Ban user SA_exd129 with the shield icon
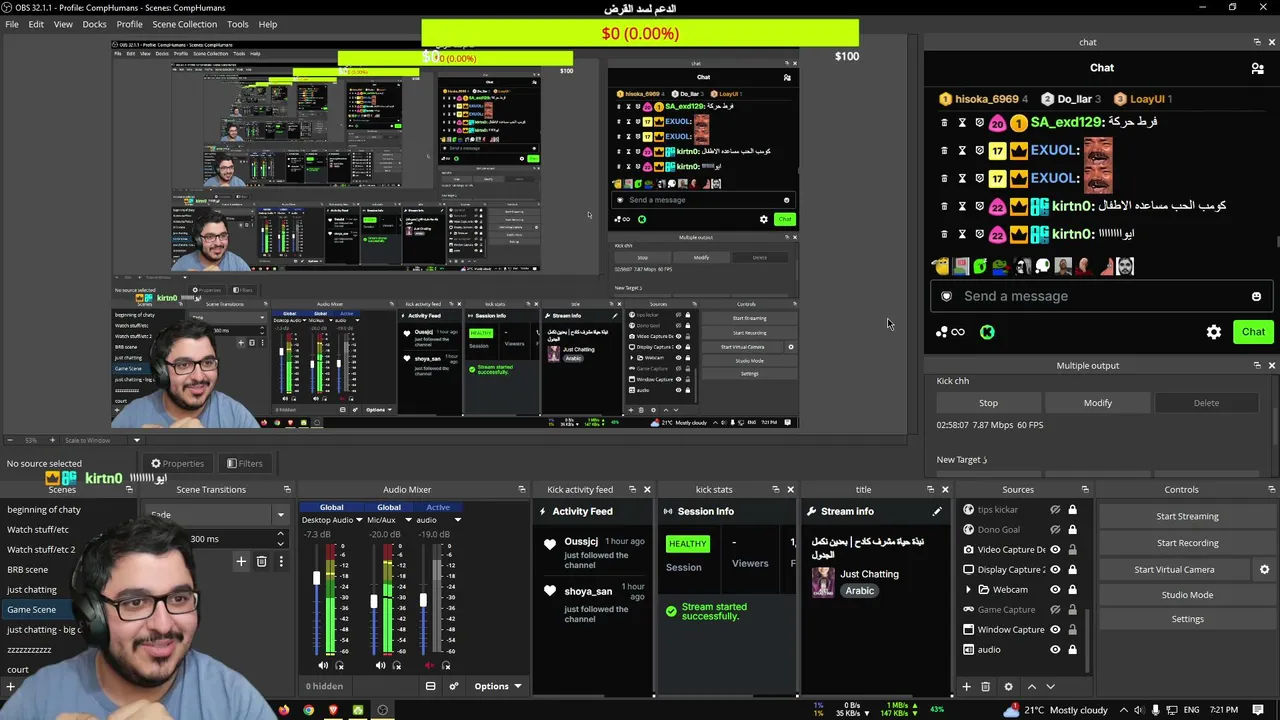Image resolution: width=1280 pixels, height=720 pixels. (979, 122)
